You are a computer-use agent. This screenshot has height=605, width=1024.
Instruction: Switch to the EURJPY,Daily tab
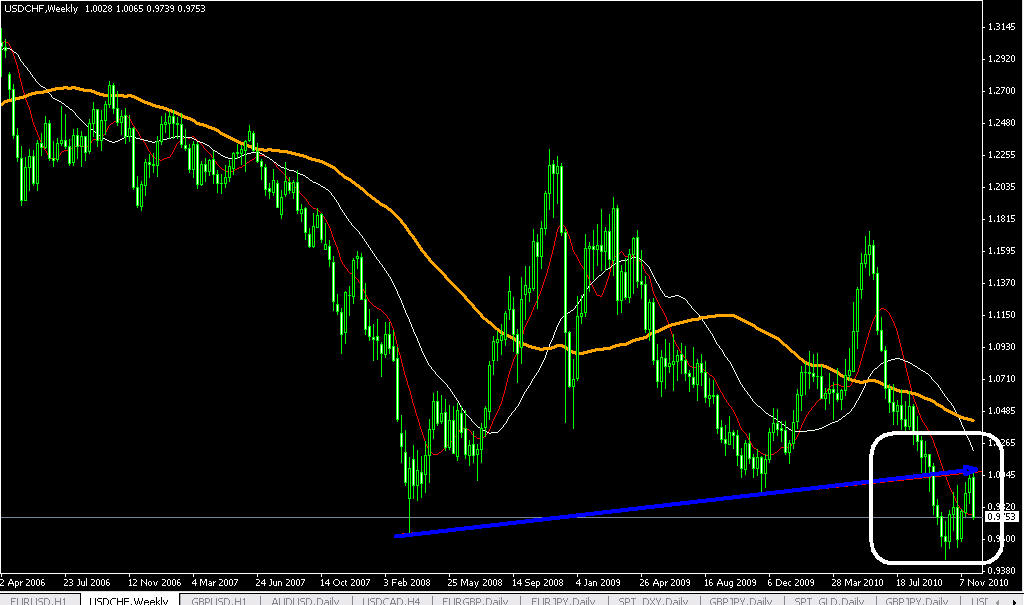click(x=563, y=600)
